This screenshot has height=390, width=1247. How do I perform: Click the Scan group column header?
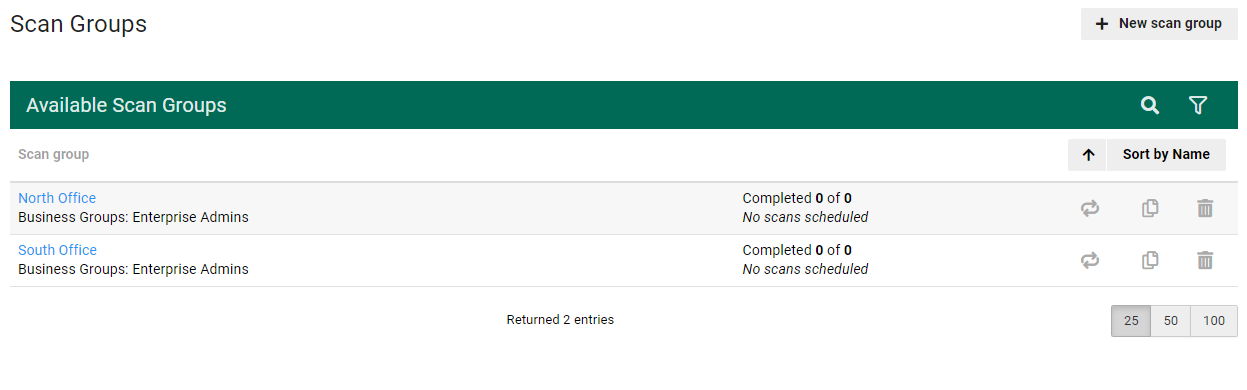click(x=54, y=155)
